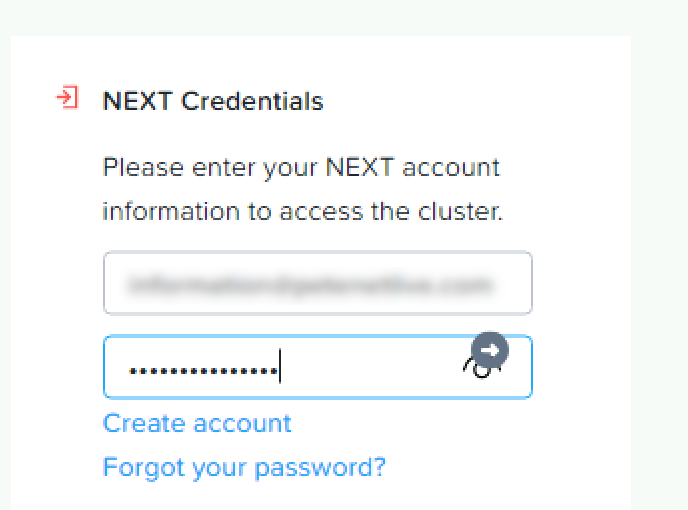
Task: Select the NEXT Credentials heading
Action: [213, 101]
